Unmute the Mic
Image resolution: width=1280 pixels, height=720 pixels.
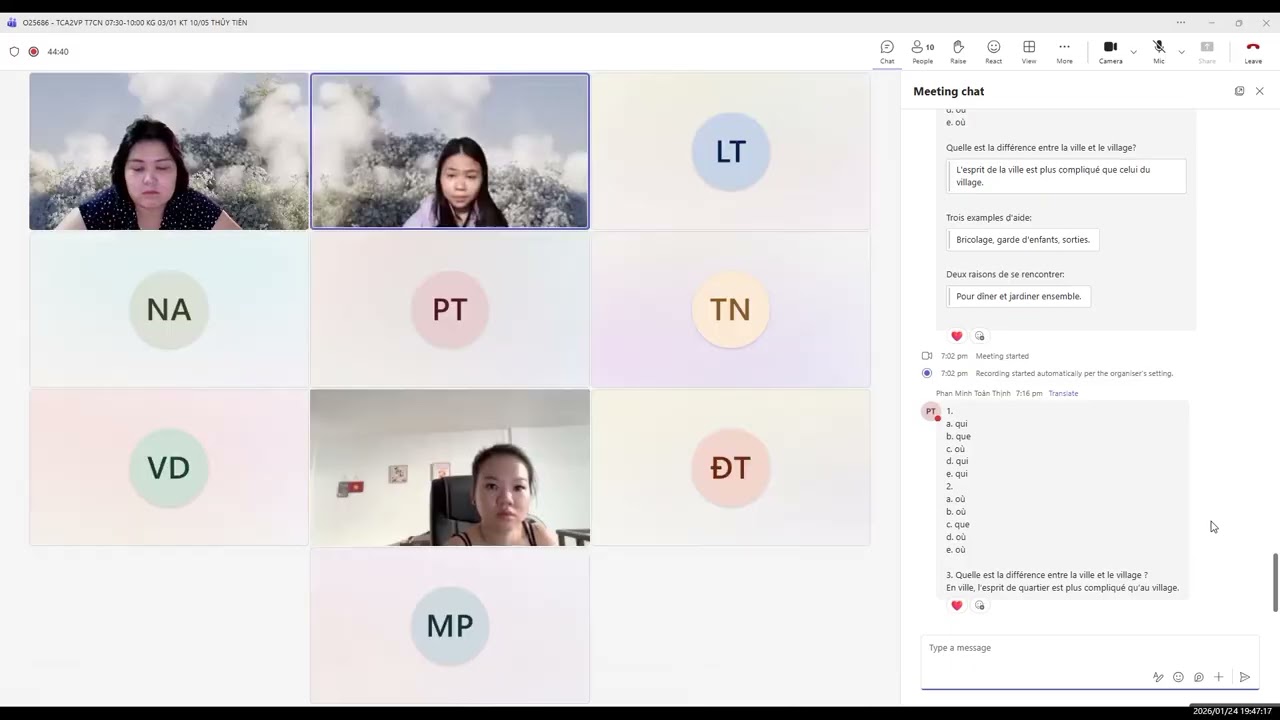[1159, 52]
